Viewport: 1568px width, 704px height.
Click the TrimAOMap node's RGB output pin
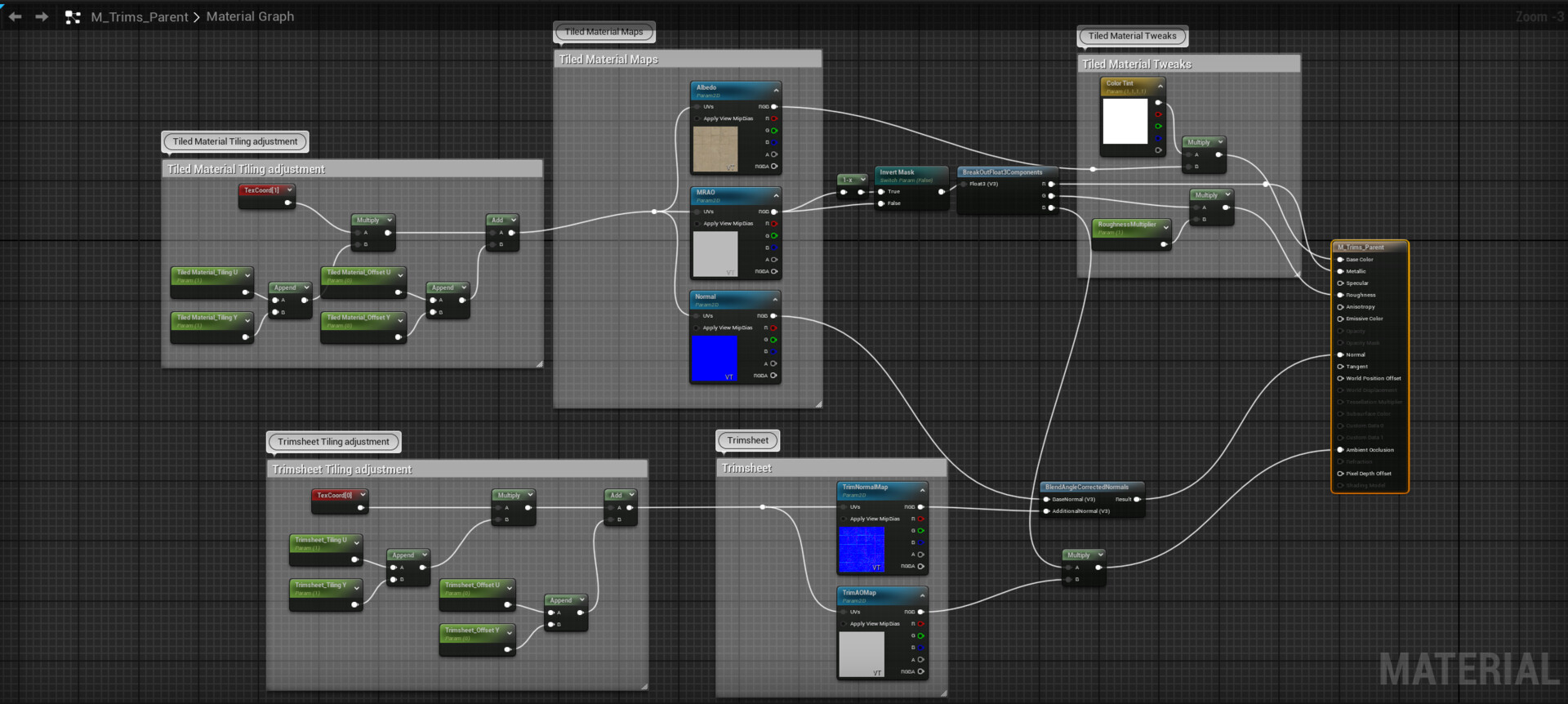click(x=921, y=612)
